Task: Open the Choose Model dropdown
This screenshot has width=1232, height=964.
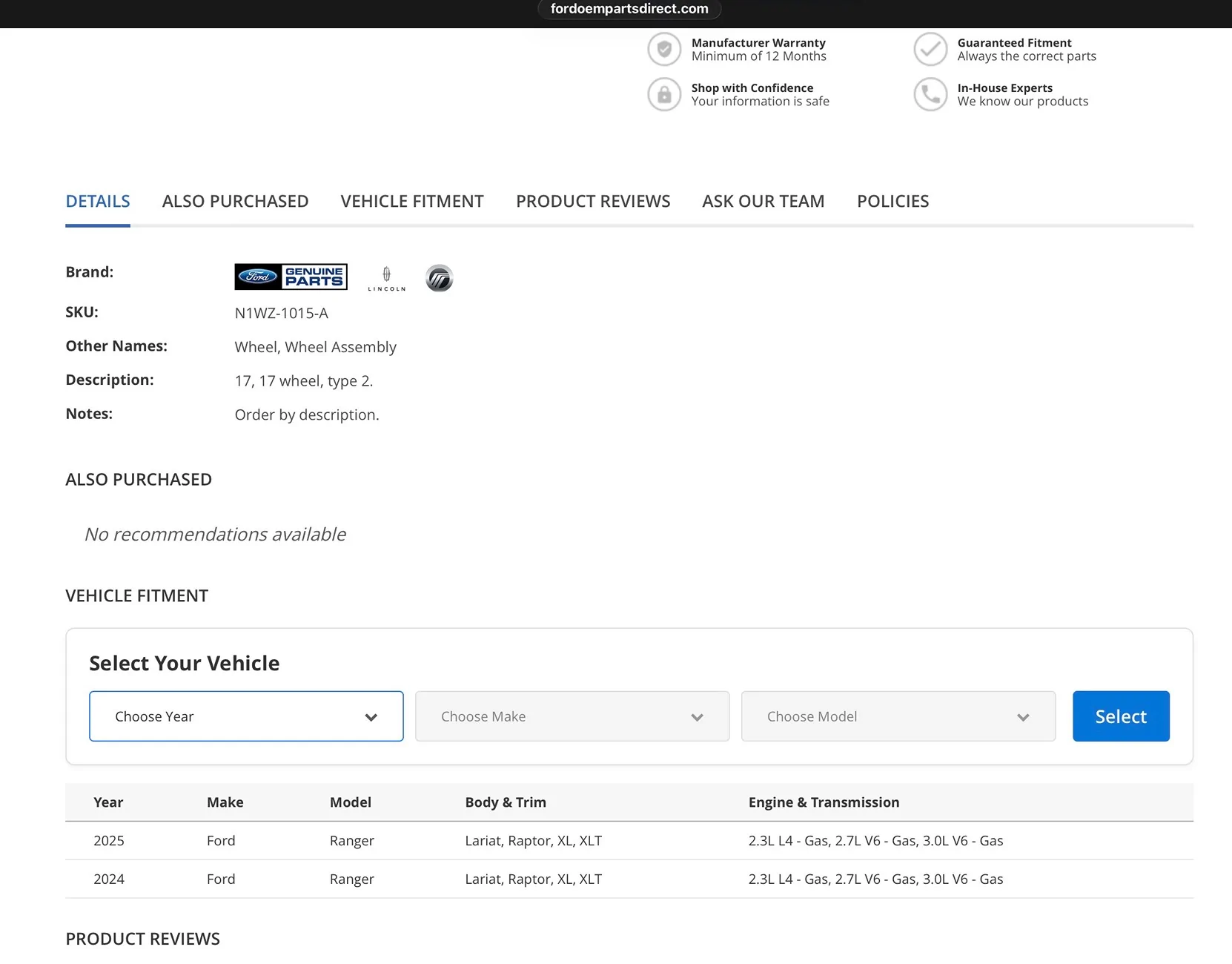Action: click(898, 716)
